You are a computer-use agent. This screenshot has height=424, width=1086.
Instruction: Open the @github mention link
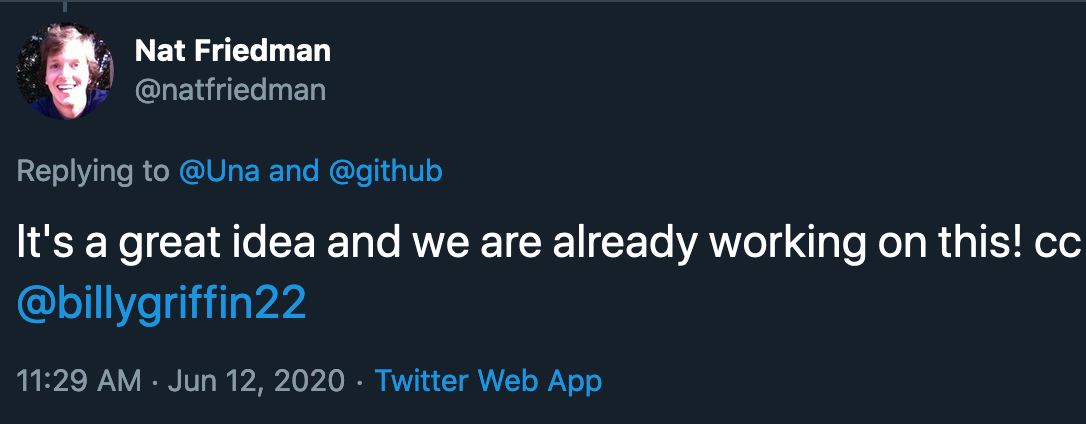click(x=385, y=172)
